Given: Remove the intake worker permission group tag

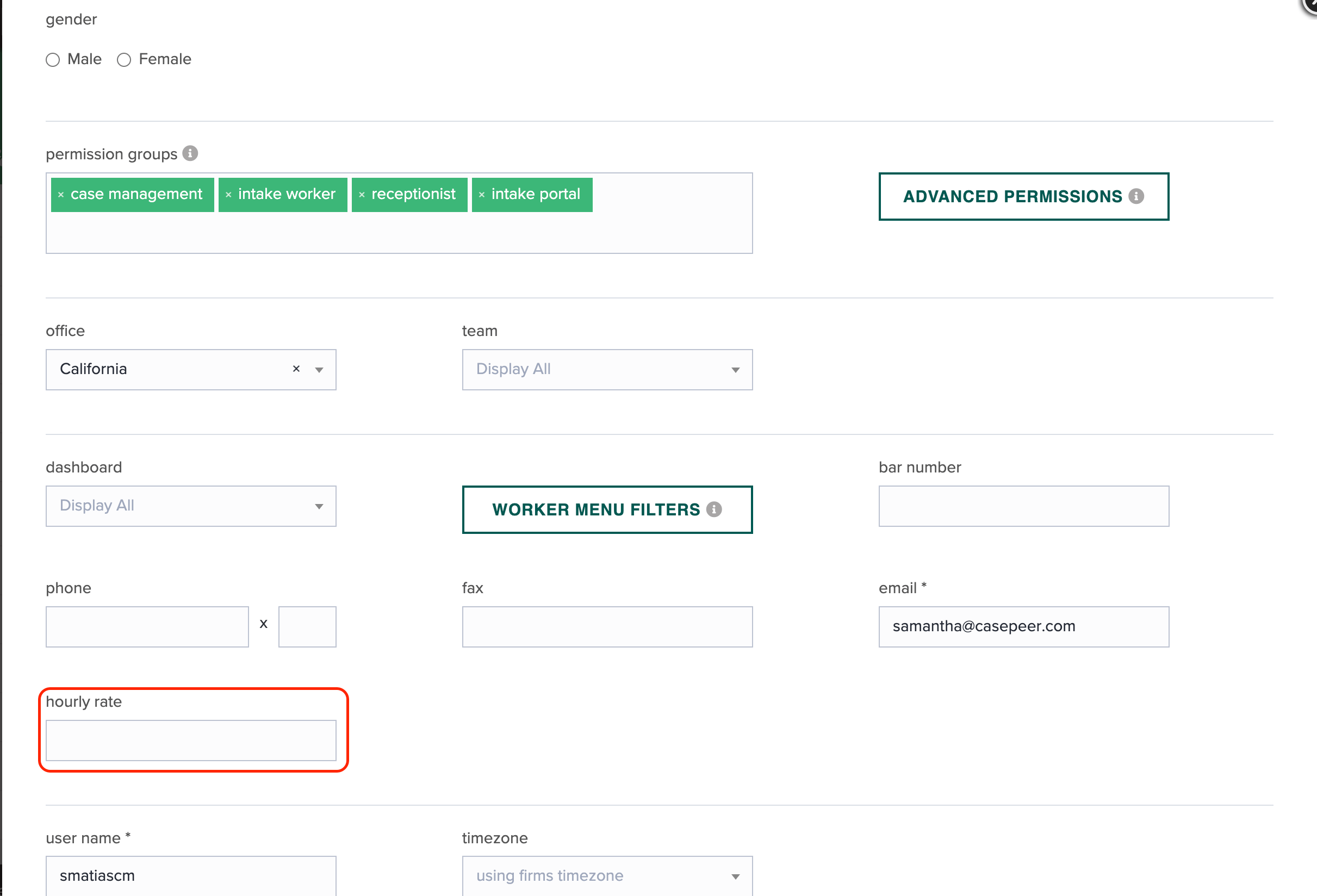Looking at the screenshot, I should pos(229,195).
